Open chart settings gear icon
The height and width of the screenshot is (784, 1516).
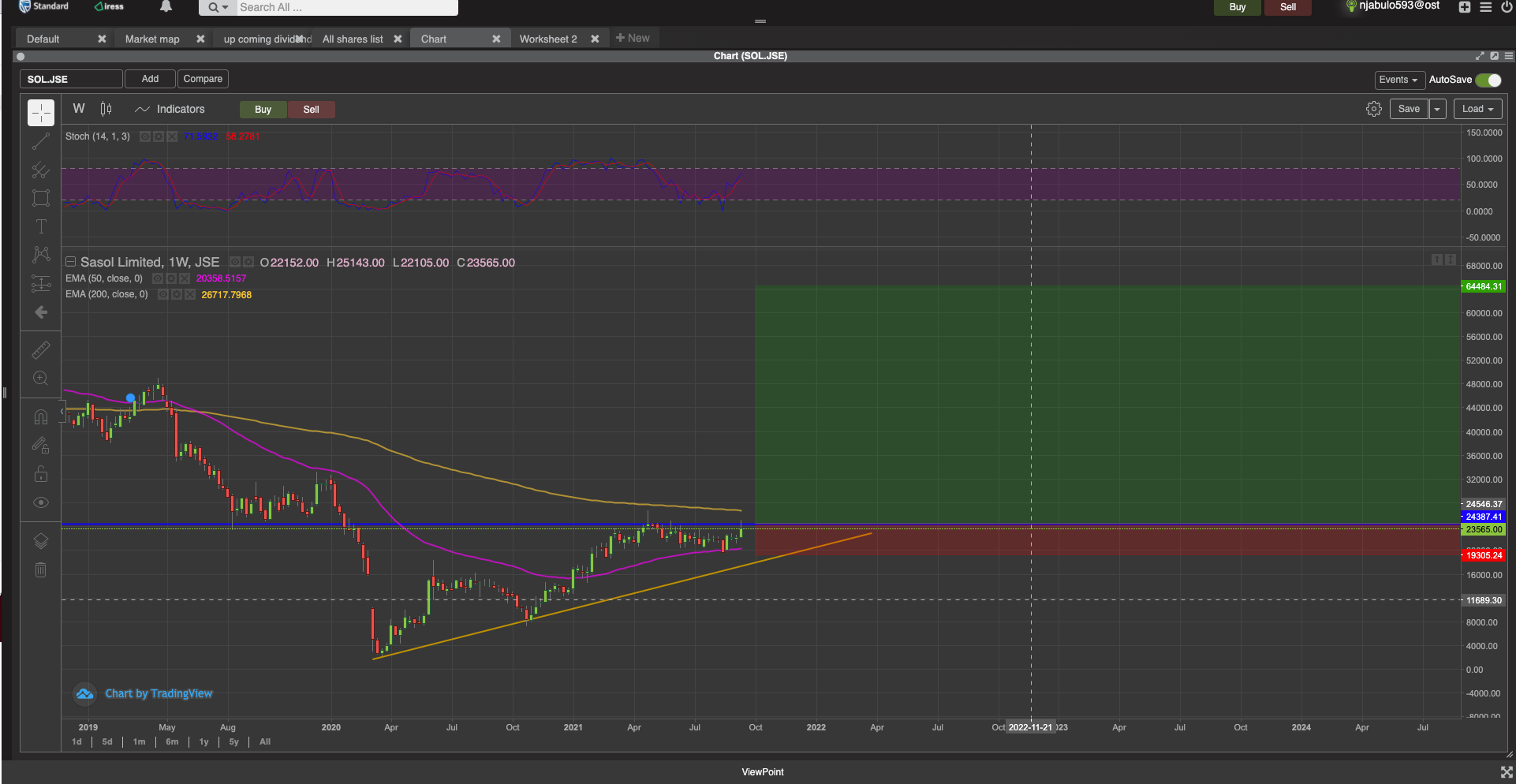[1373, 110]
